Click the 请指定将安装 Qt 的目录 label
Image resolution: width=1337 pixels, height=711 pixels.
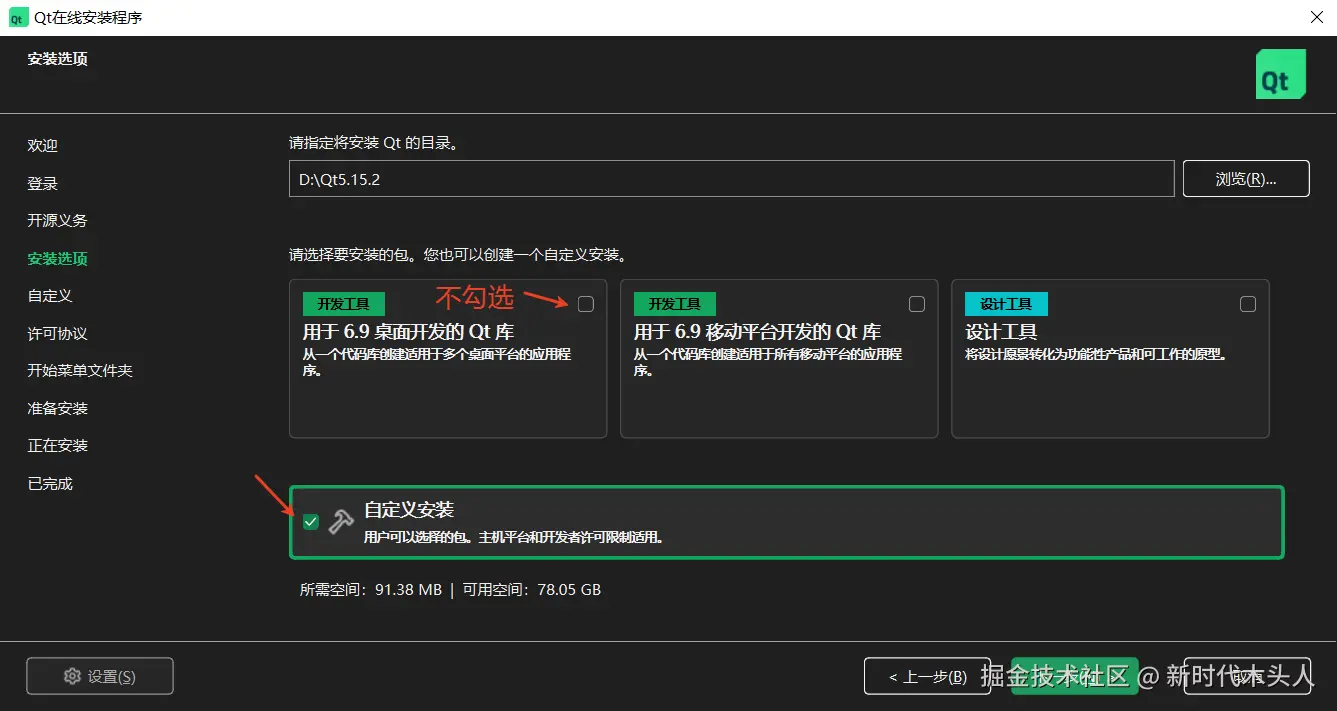click(x=374, y=143)
